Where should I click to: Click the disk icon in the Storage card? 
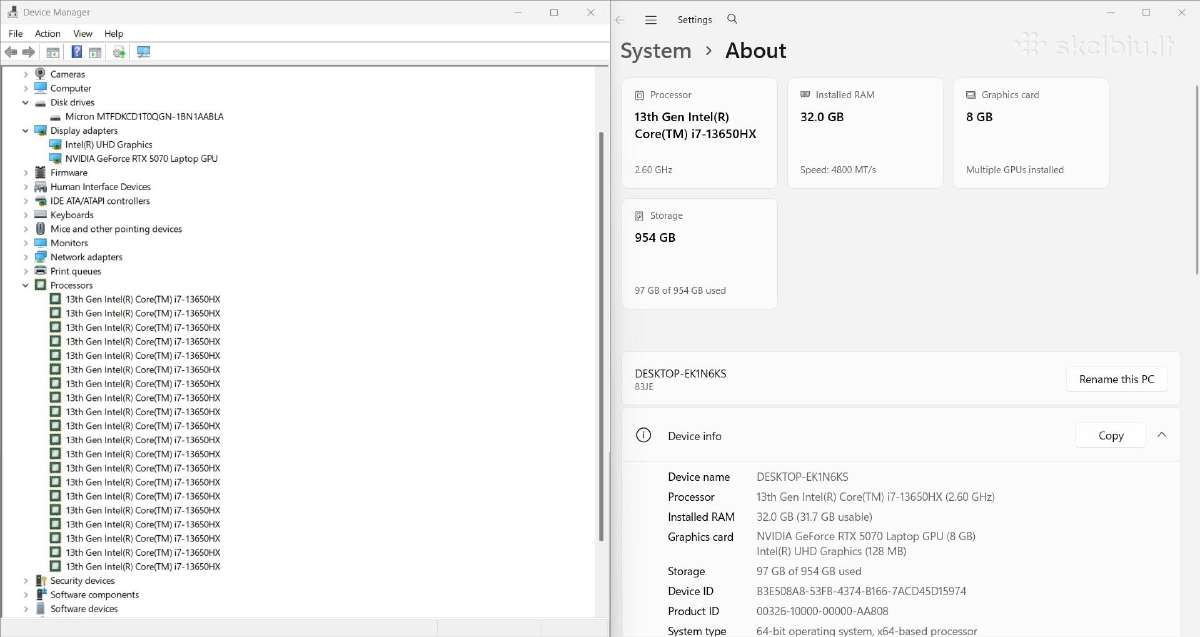click(x=640, y=216)
